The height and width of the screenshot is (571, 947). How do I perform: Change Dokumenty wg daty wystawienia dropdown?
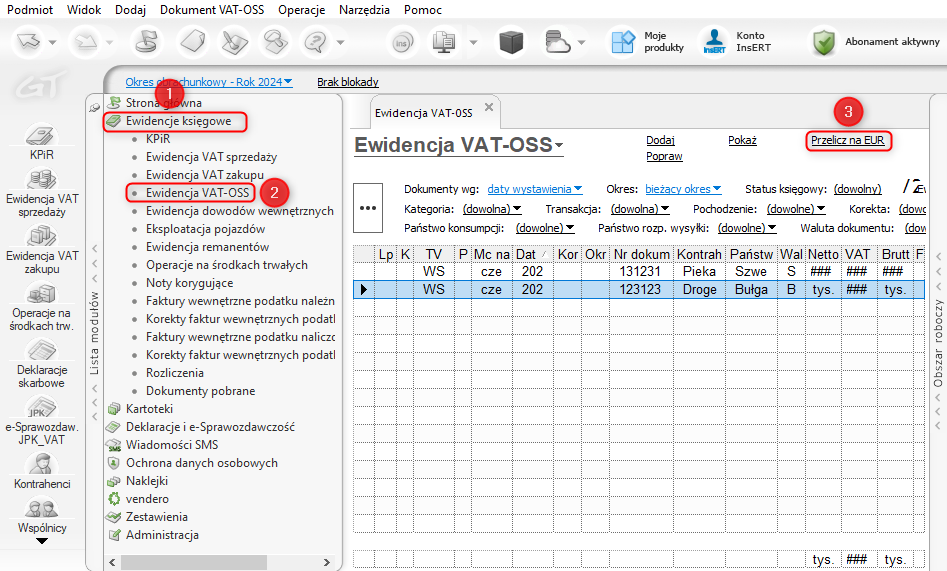pos(534,189)
